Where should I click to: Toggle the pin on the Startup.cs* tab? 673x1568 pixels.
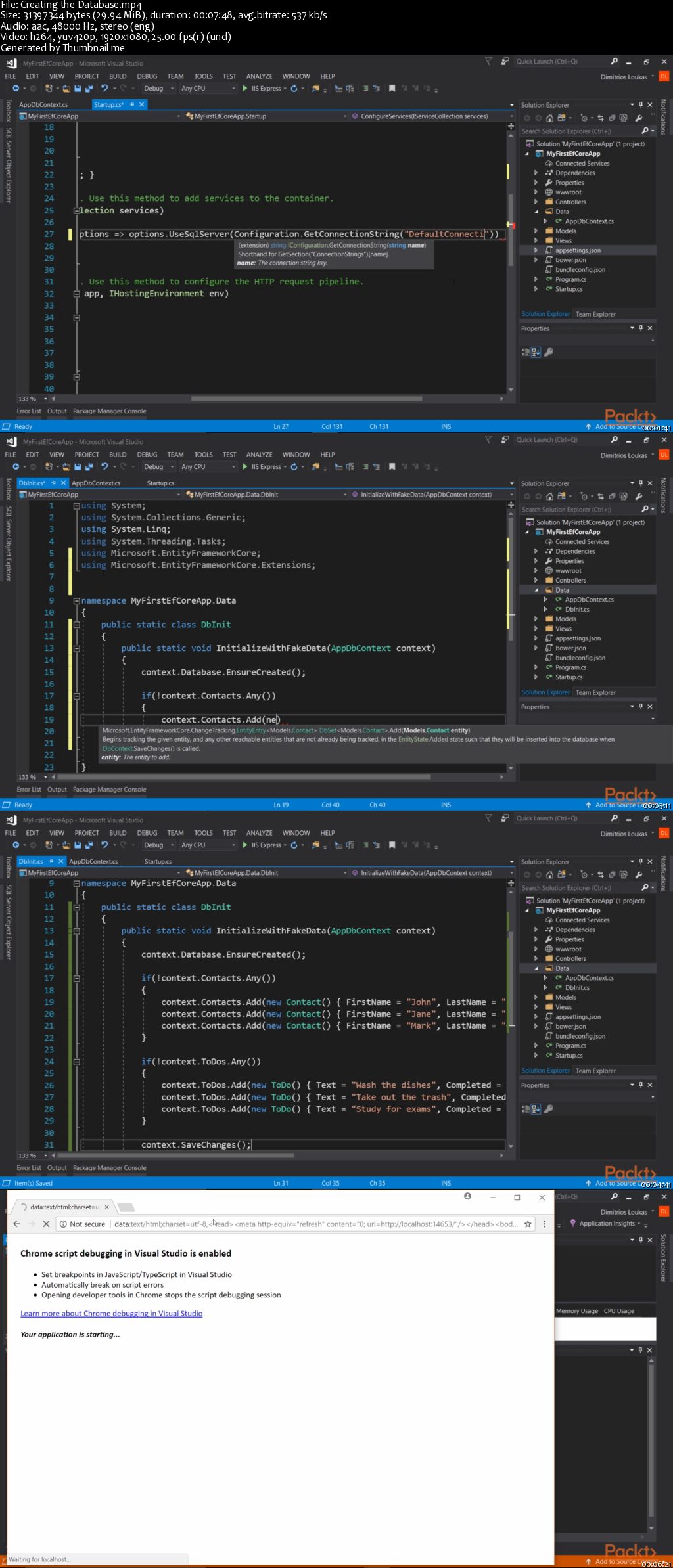click(x=132, y=104)
